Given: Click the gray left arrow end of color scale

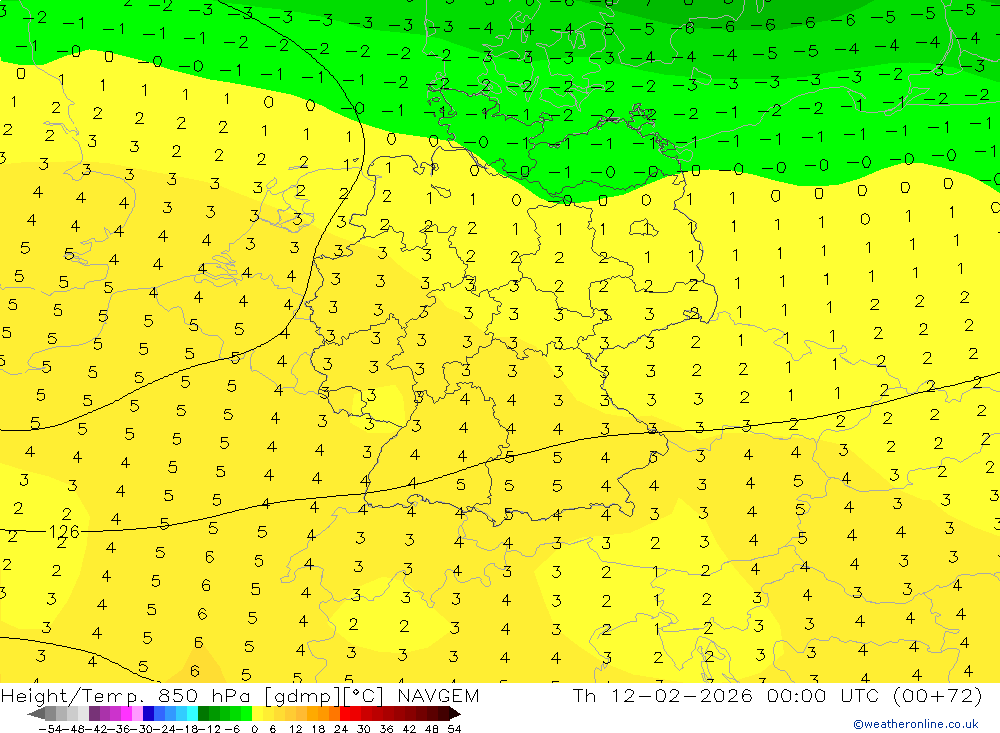Looking at the screenshot, I should [36, 713].
